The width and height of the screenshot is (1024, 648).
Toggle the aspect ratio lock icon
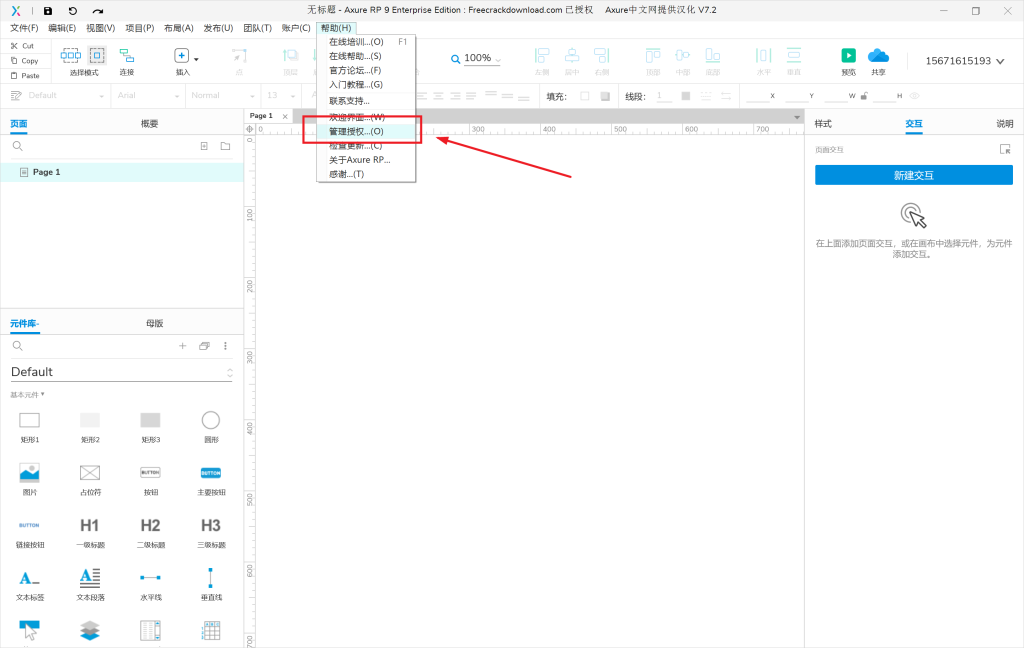(x=864, y=96)
